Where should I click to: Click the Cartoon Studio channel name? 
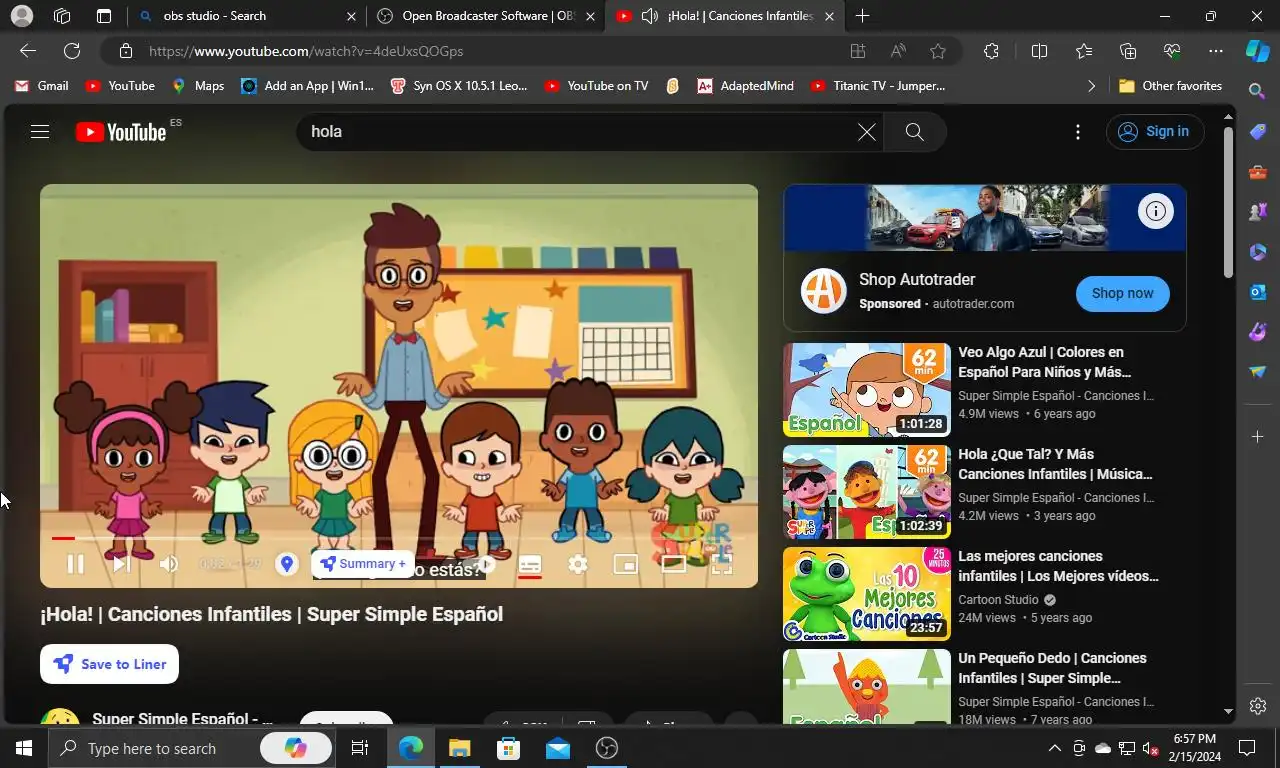[x=998, y=600]
